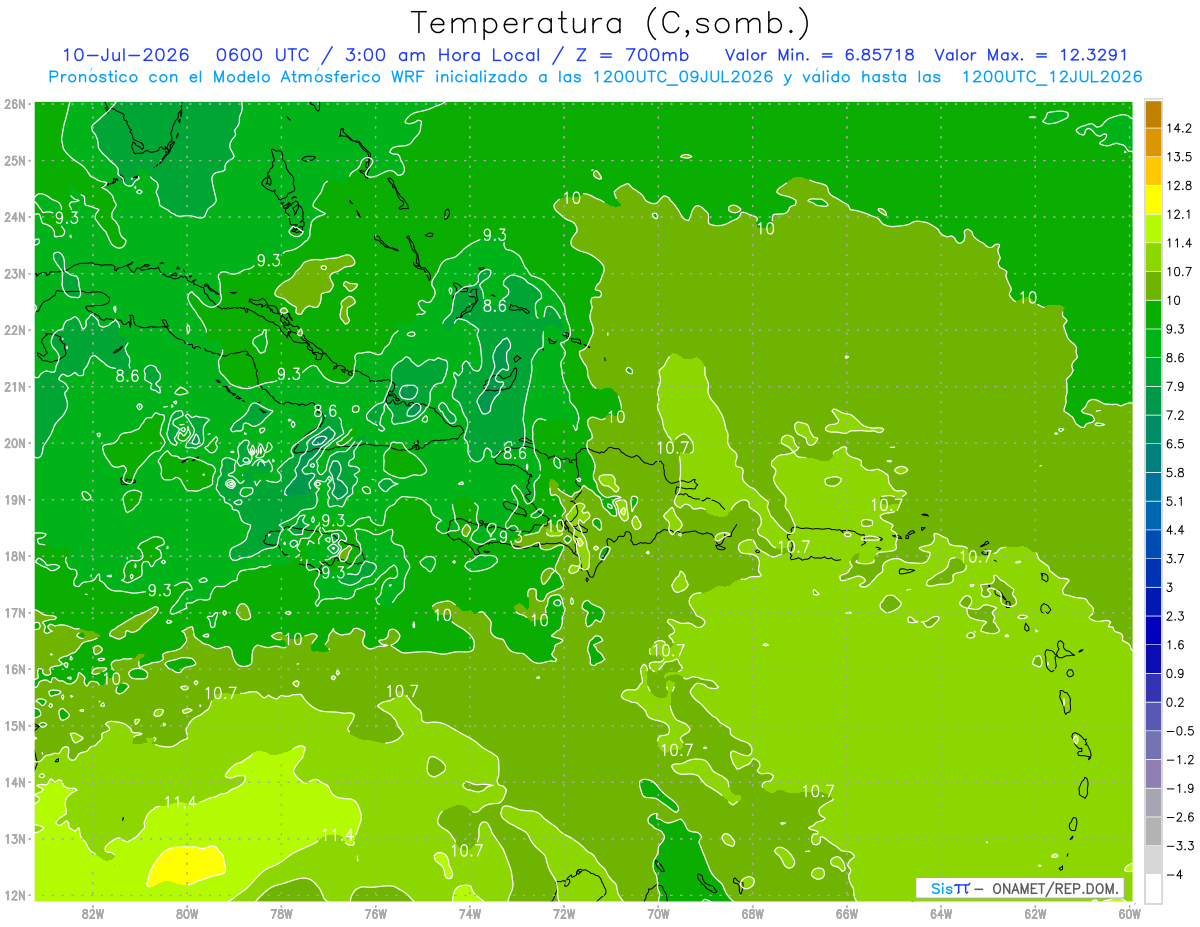Viewport: 1200px width, 927px height.
Task: Click the colorbar label "2.3"
Action: click(1176, 616)
